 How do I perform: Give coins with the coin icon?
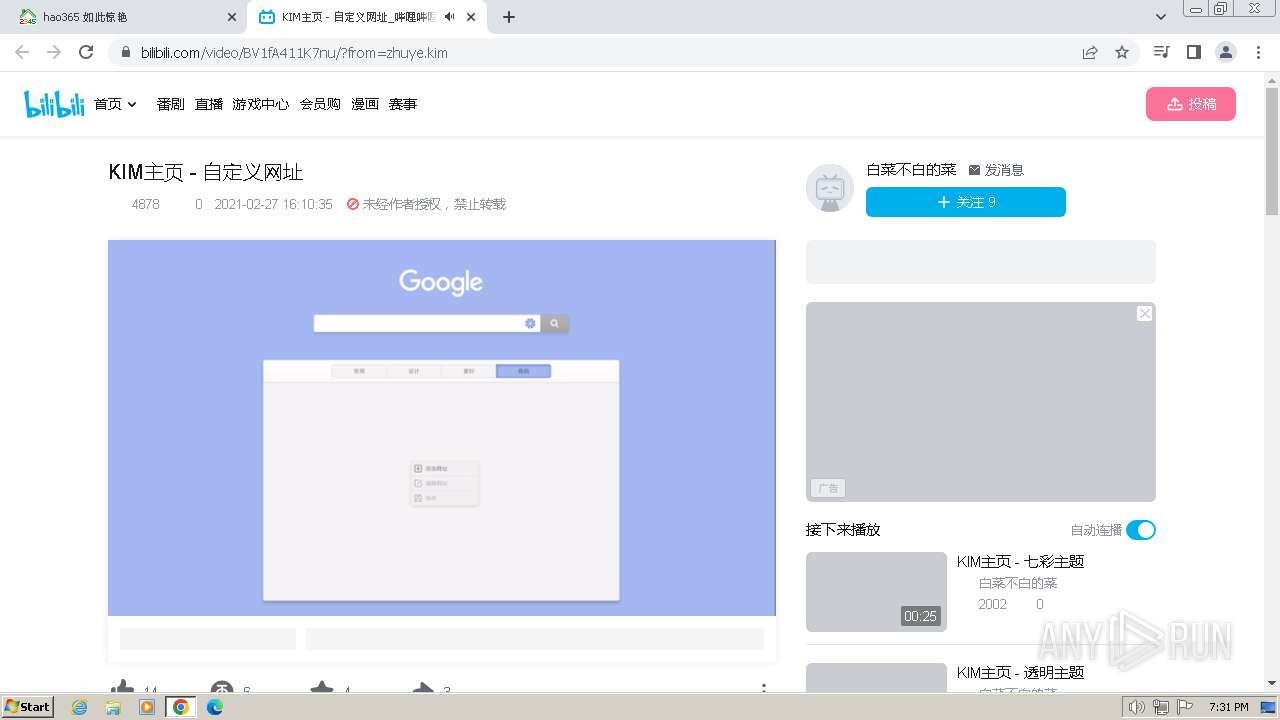[221, 689]
